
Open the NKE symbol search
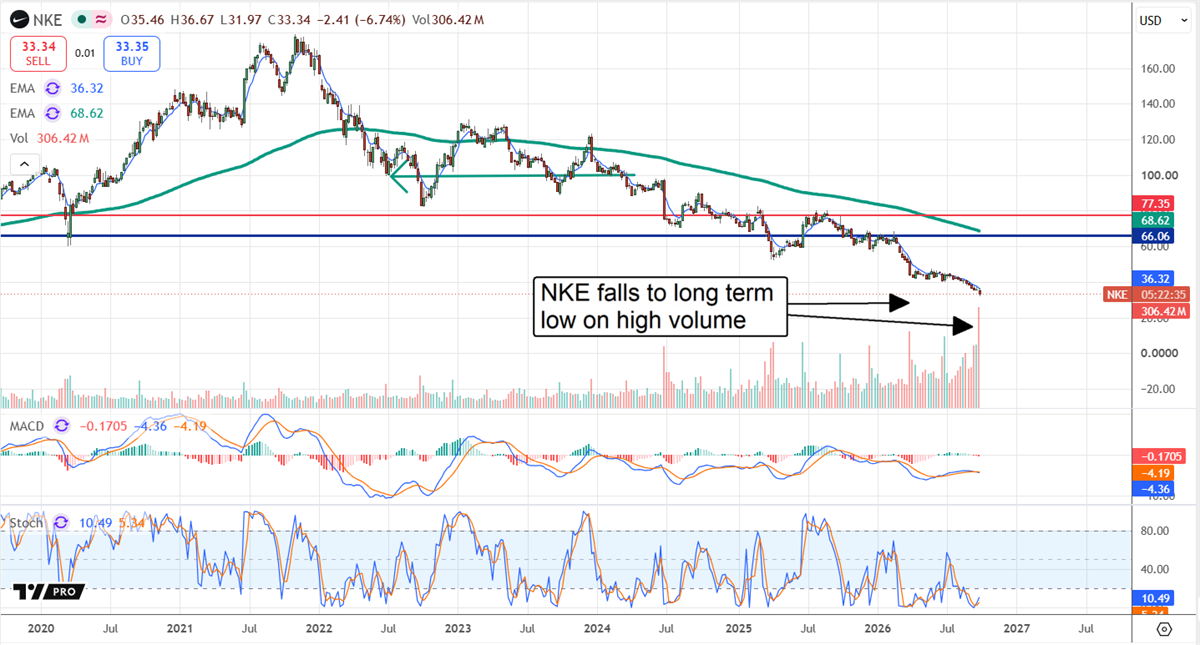[48, 20]
